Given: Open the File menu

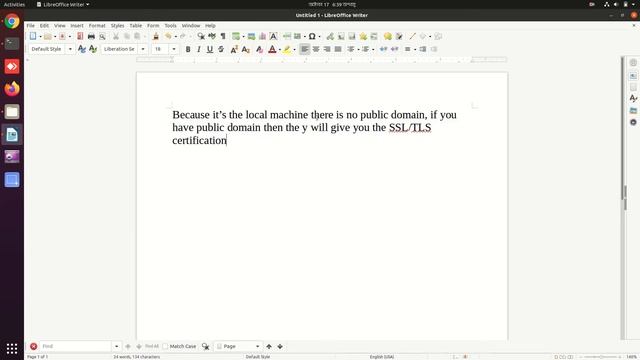Looking at the screenshot, I should pyautogui.click(x=31, y=25).
